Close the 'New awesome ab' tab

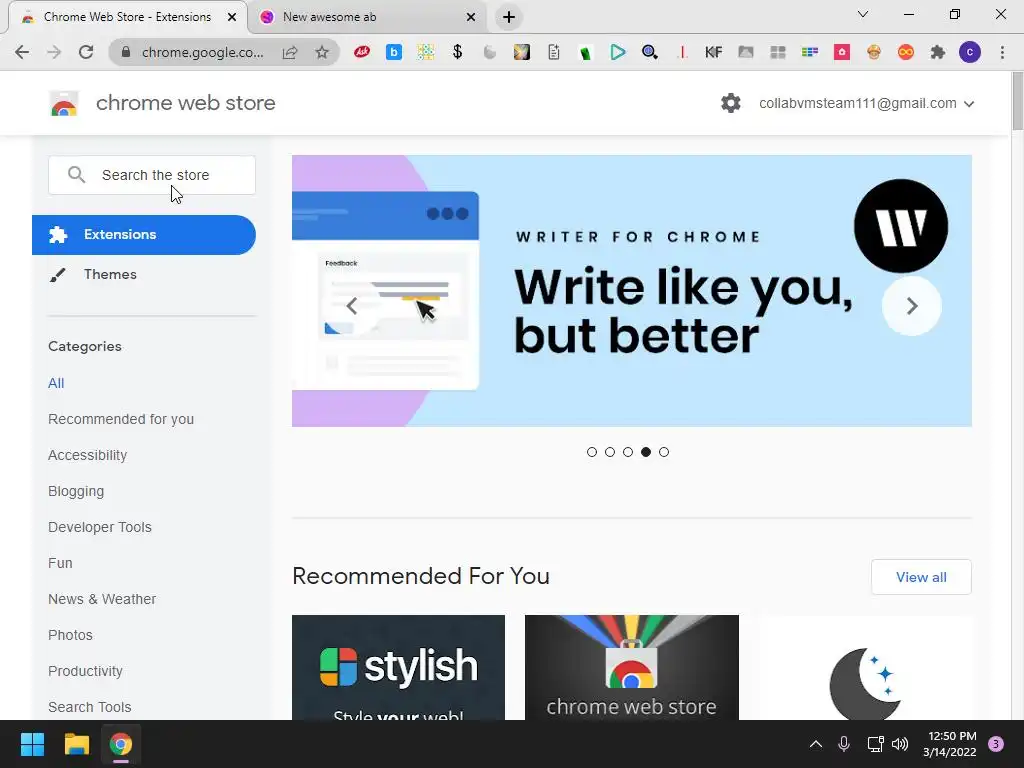click(x=471, y=17)
